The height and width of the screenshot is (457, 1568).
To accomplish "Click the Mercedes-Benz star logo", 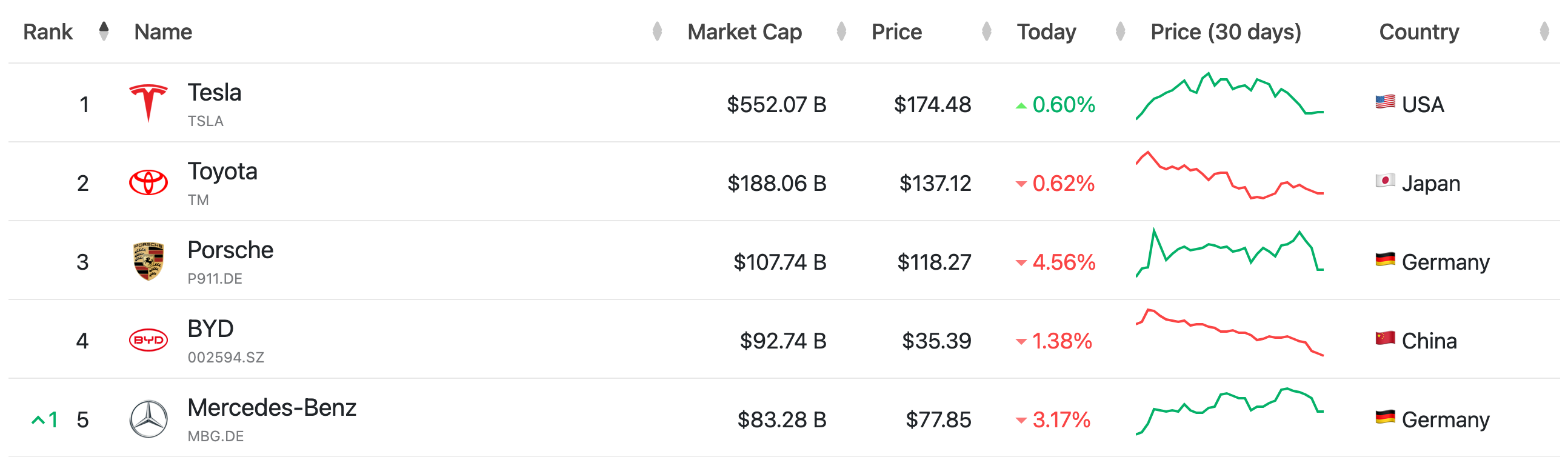I will [x=148, y=419].
